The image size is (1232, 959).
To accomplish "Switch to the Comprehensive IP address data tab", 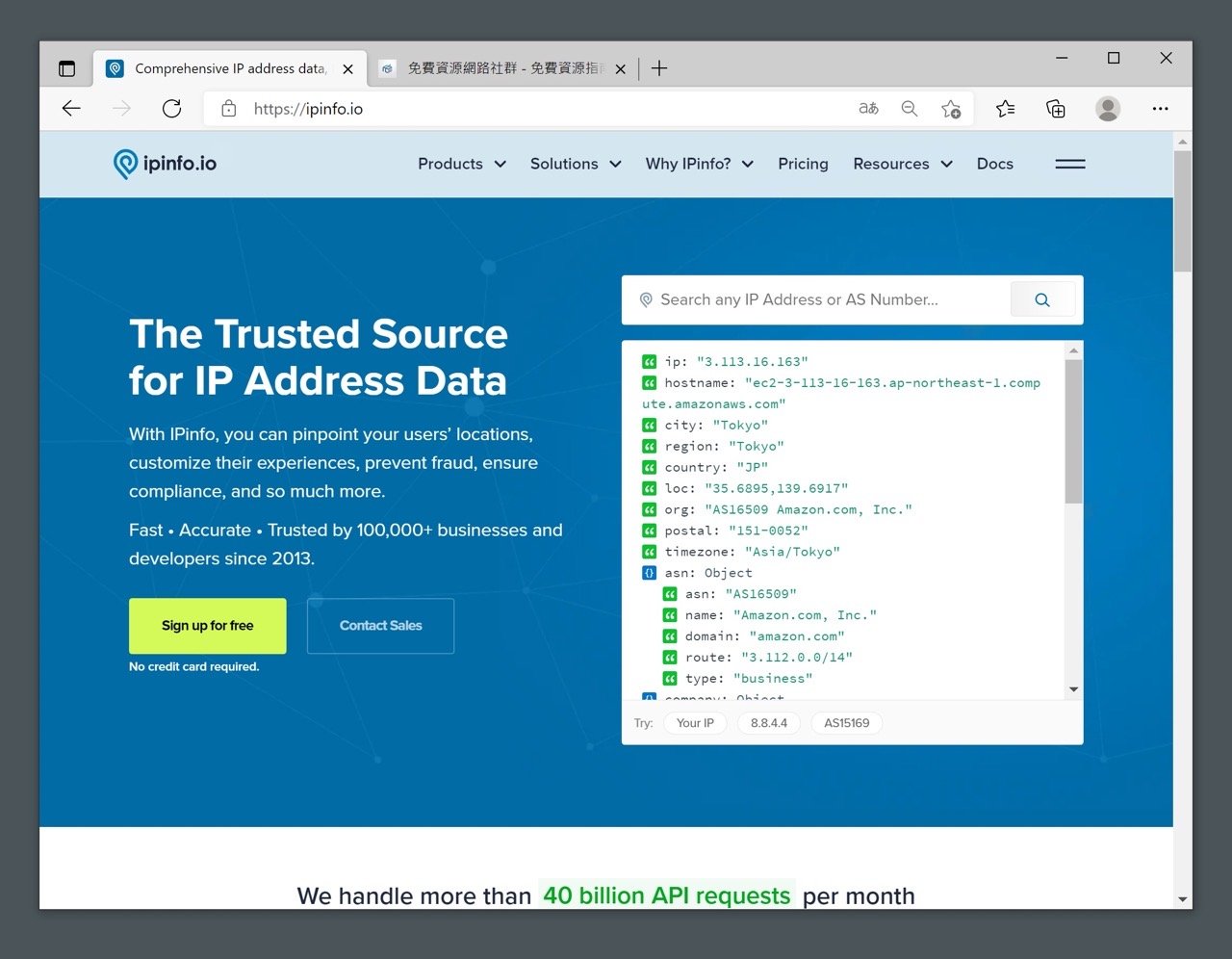I will (230, 68).
